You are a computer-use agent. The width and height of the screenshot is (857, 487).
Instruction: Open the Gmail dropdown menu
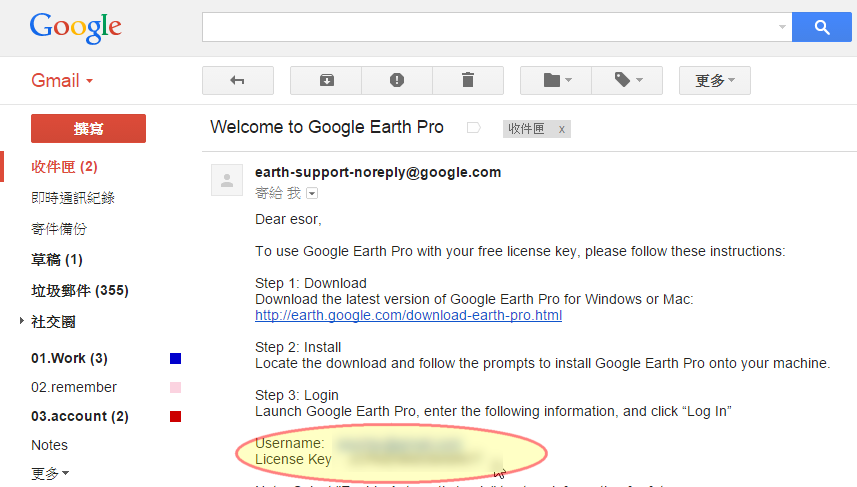coord(62,80)
